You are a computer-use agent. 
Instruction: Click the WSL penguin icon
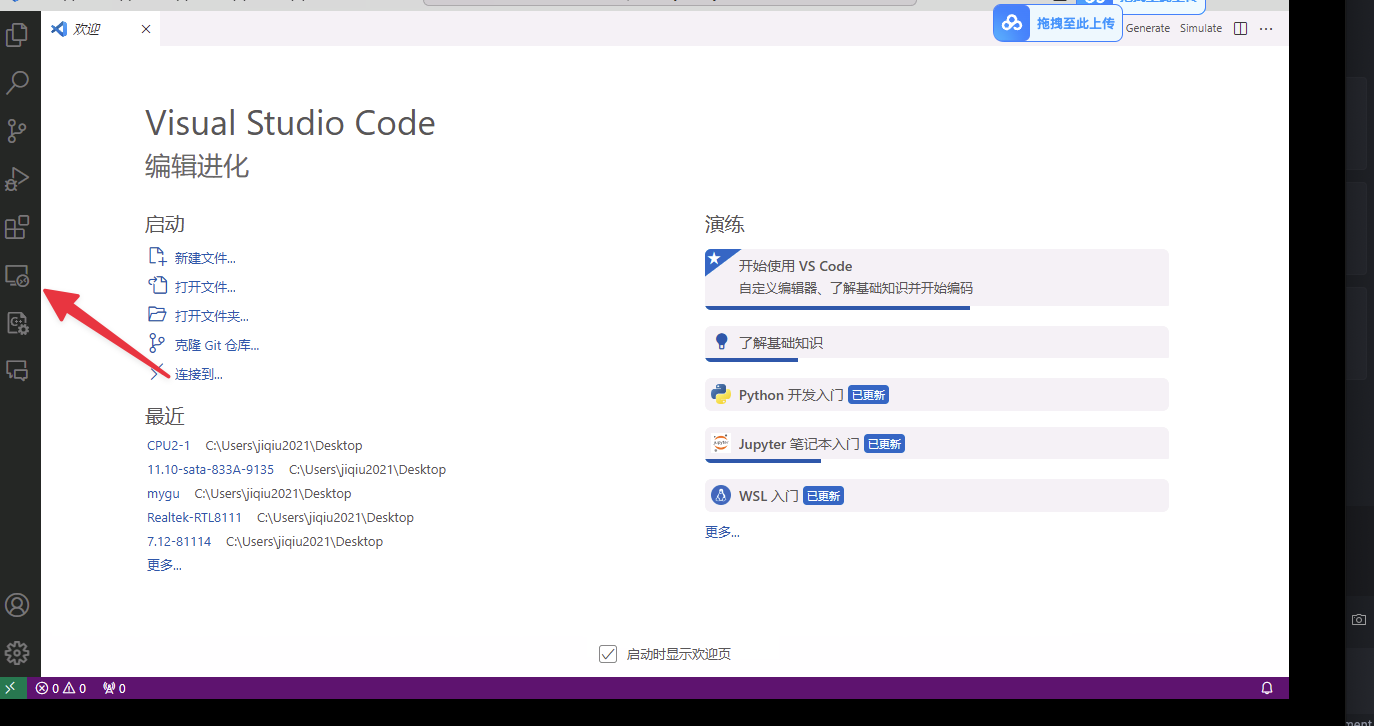[x=721, y=495]
